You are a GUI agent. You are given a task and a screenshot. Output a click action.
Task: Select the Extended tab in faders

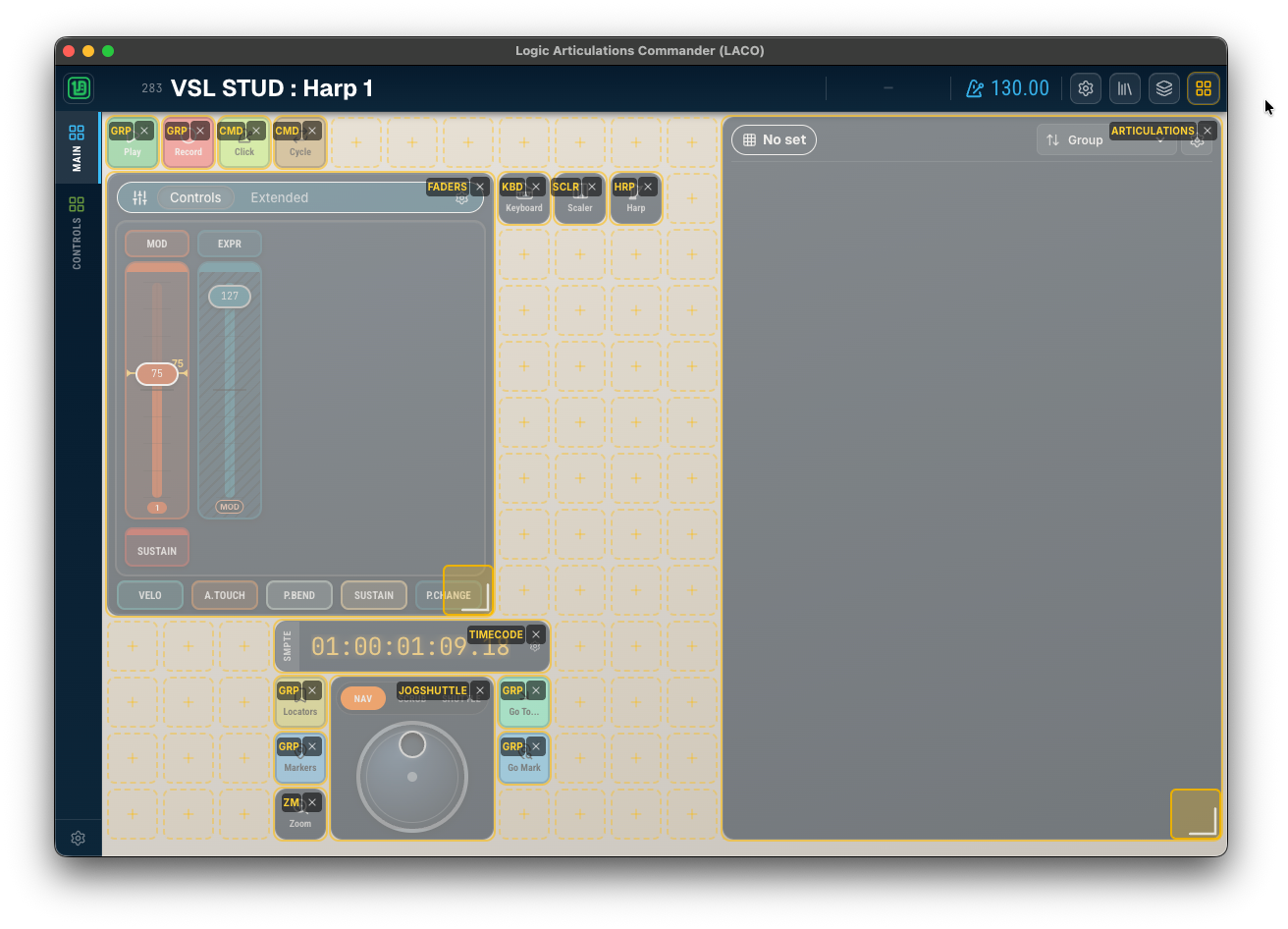tap(279, 197)
